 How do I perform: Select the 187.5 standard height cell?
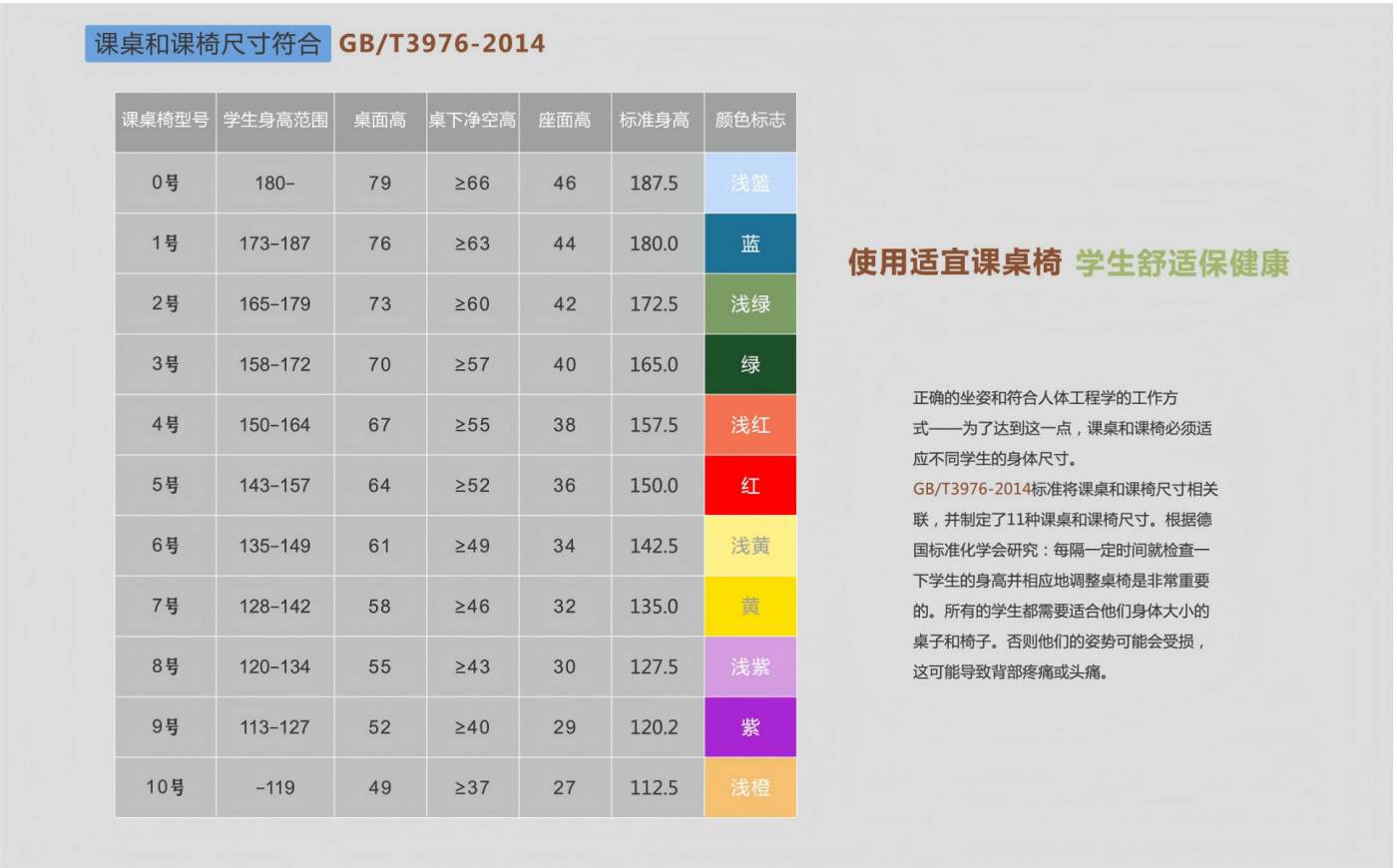(654, 183)
